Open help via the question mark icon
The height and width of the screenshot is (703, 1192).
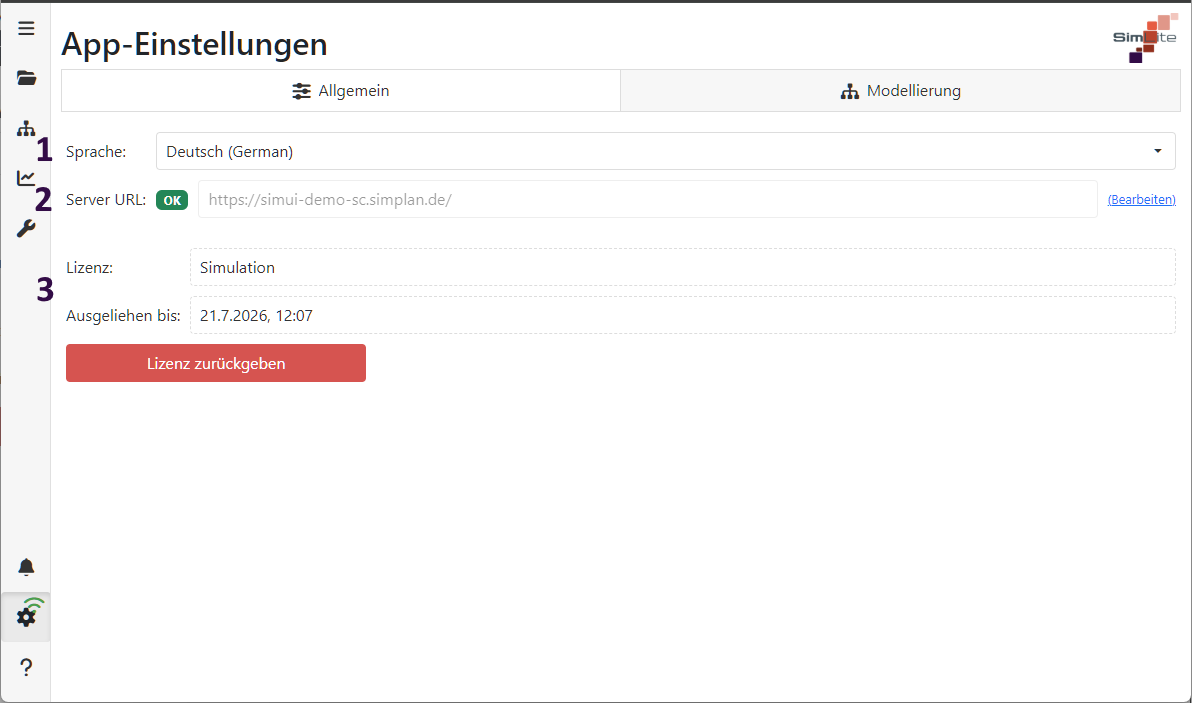(x=26, y=667)
